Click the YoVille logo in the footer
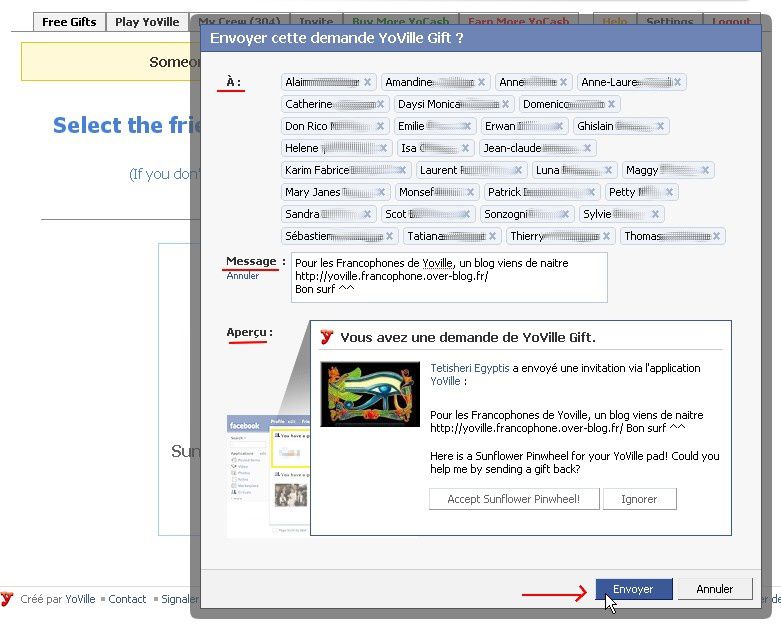Screen dimensions: 781x626 pos(7,599)
